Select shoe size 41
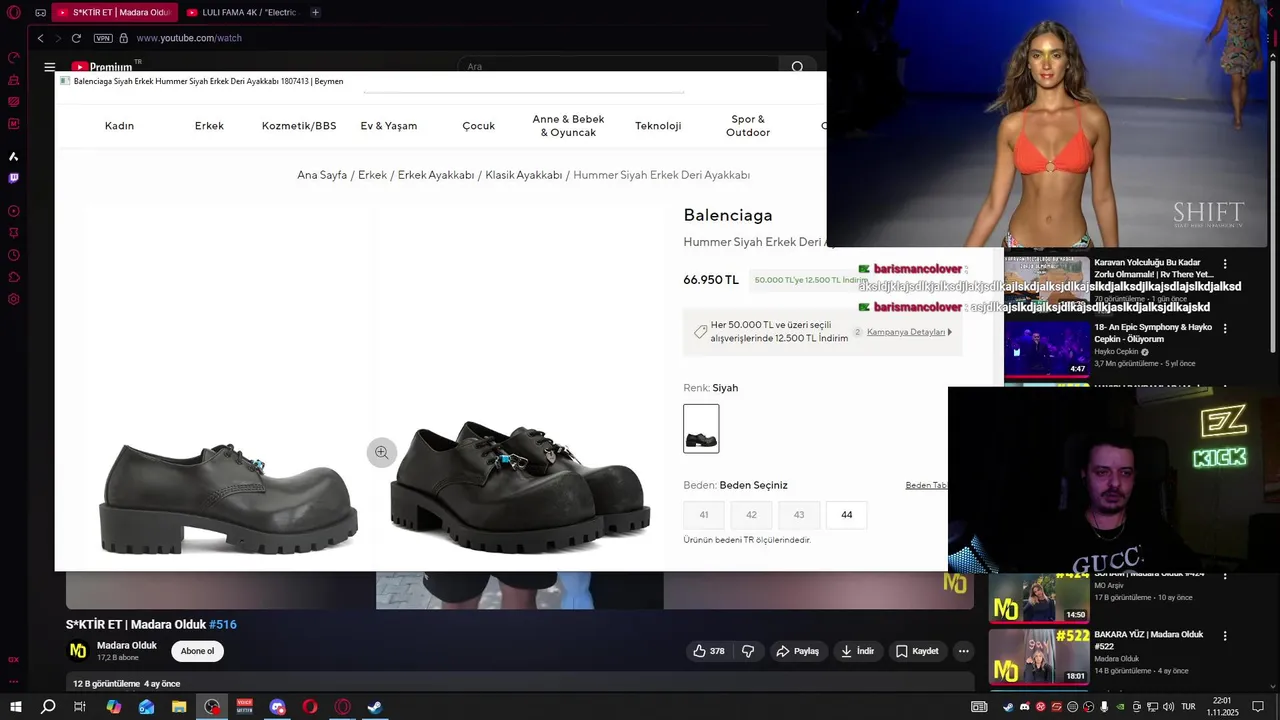This screenshot has height=720, width=1280. click(704, 515)
